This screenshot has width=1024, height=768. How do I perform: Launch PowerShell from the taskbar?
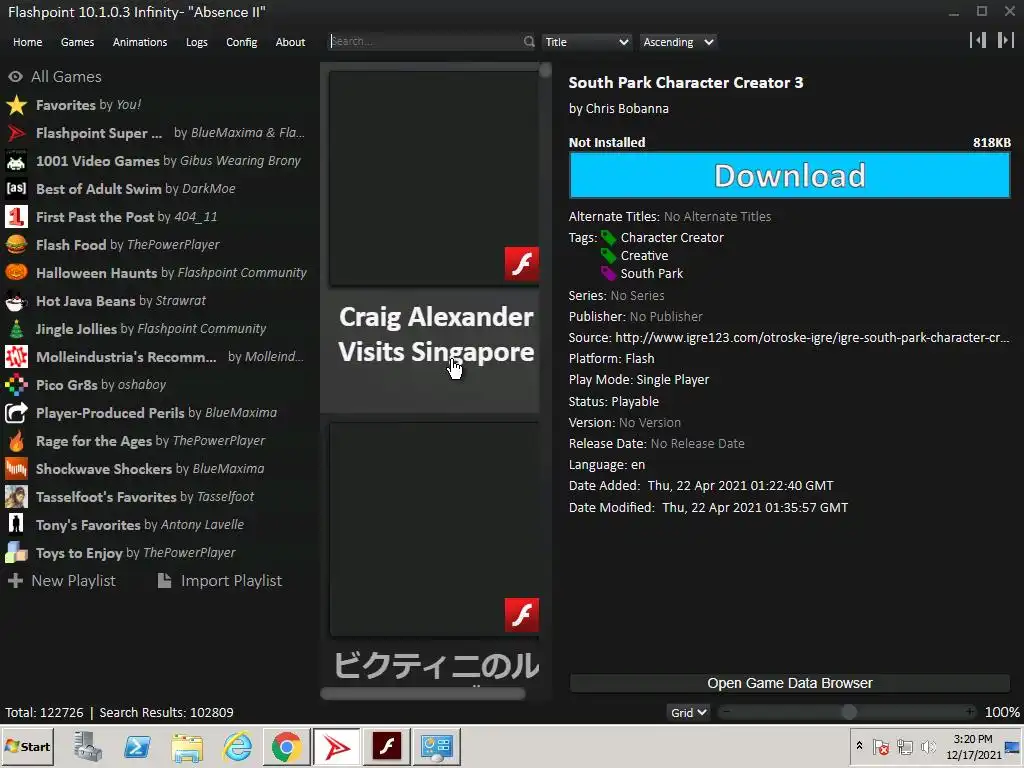(137, 746)
